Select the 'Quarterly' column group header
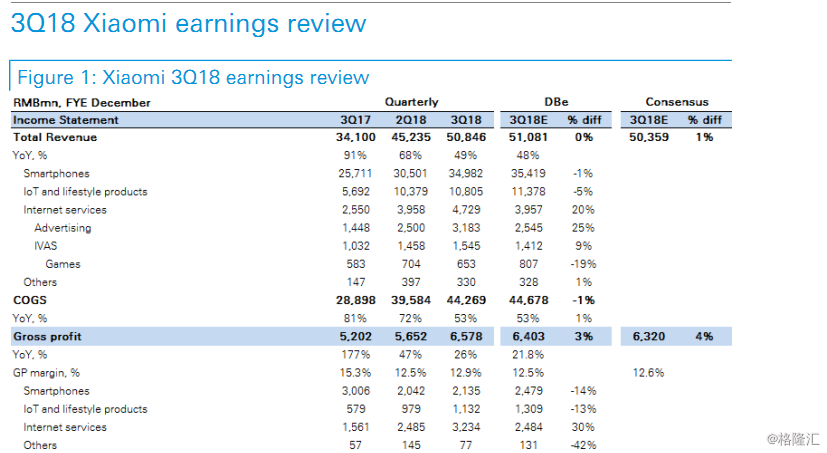The height and width of the screenshot is (453, 827). [411, 102]
